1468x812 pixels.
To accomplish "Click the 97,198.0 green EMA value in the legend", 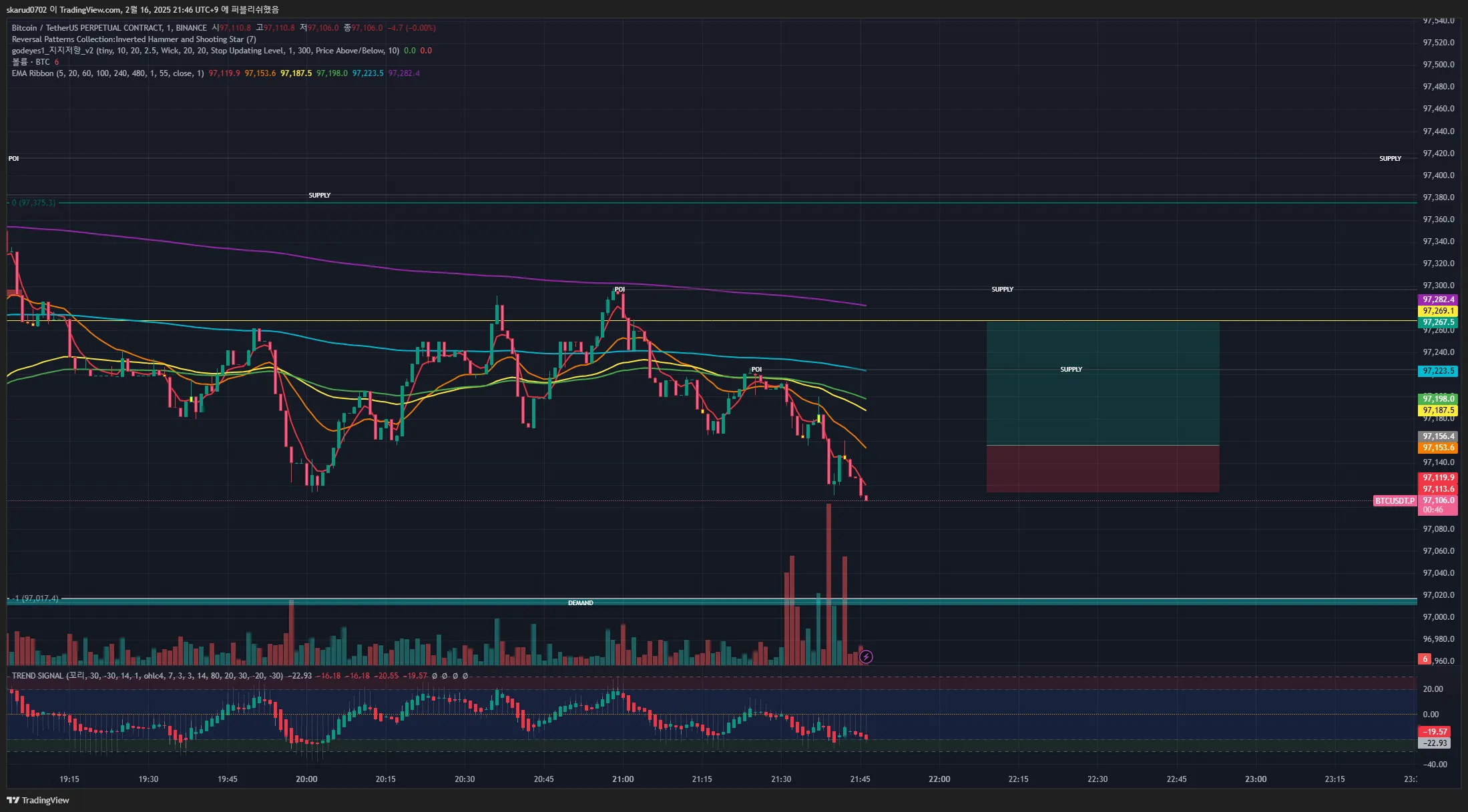I will pos(332,73).
